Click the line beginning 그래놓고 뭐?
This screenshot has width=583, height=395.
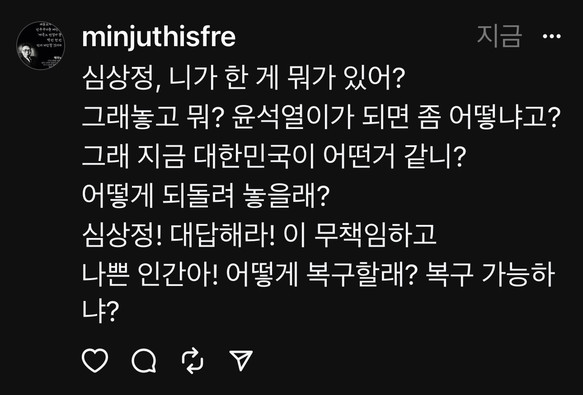point(321,117)
